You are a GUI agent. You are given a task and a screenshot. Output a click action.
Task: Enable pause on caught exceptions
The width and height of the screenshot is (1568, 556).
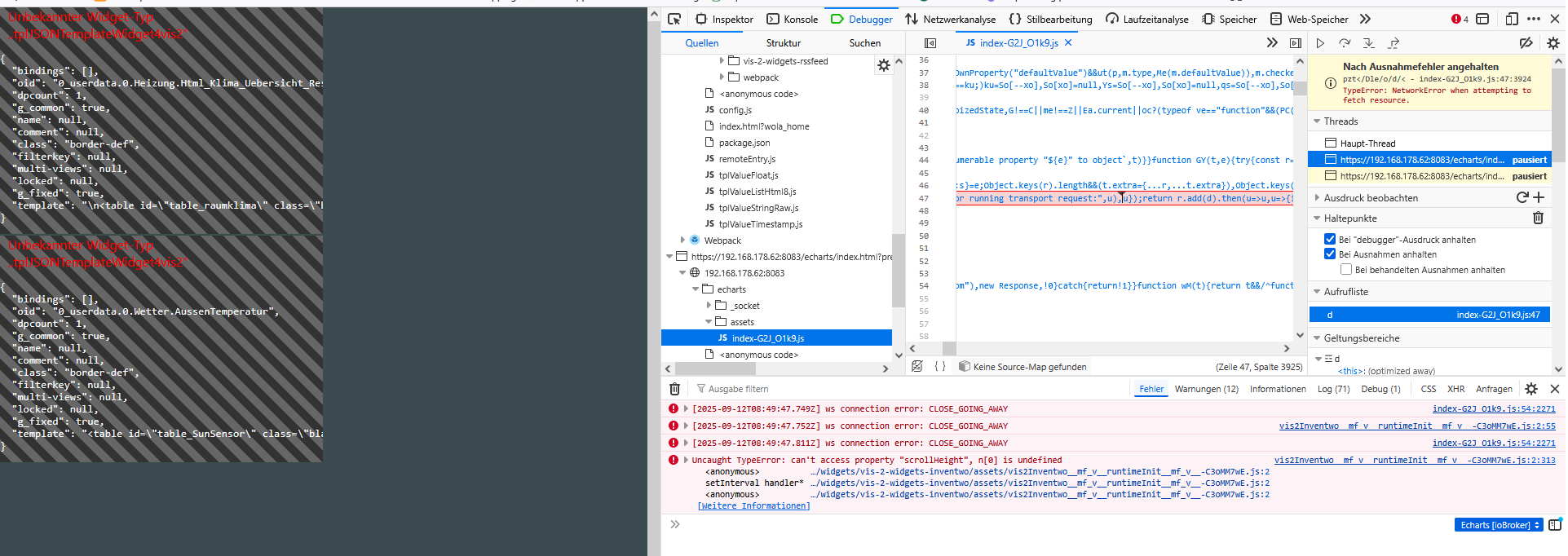coord(1346,269)
